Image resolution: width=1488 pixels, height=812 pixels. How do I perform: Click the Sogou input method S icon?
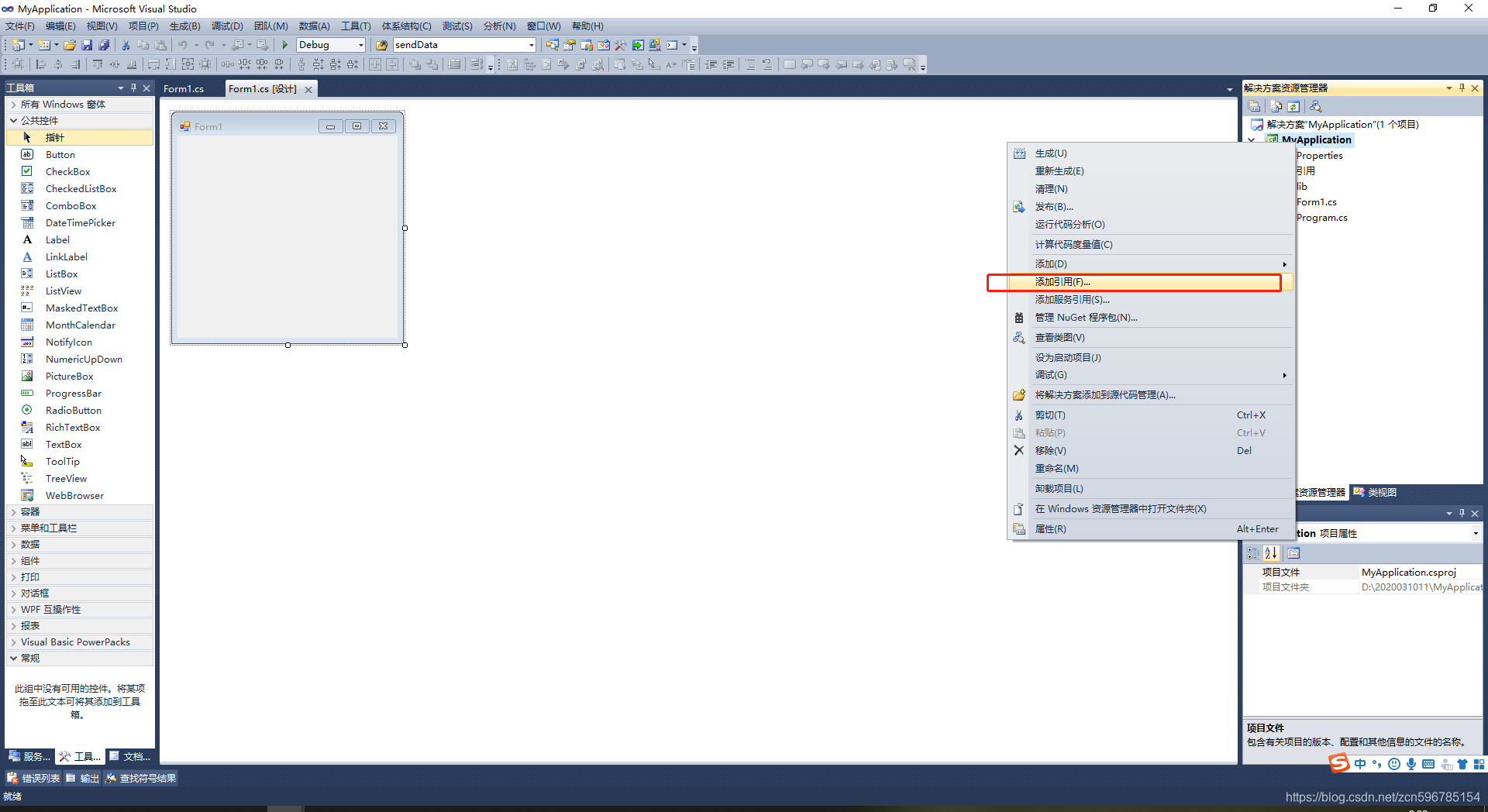pyautogui.click(x=1339, y=764)
